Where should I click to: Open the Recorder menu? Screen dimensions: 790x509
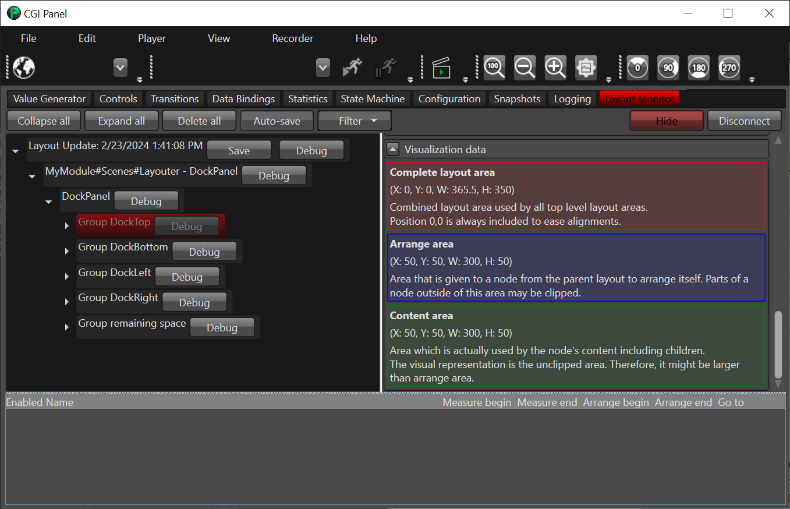point(292,38)
